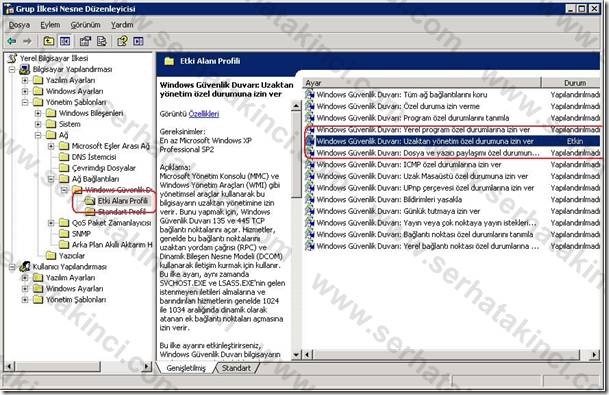This screenshot has width=609, height=395.
Task: Click the Kullanıcı Yapılandırması user icon
Action: 25,266
